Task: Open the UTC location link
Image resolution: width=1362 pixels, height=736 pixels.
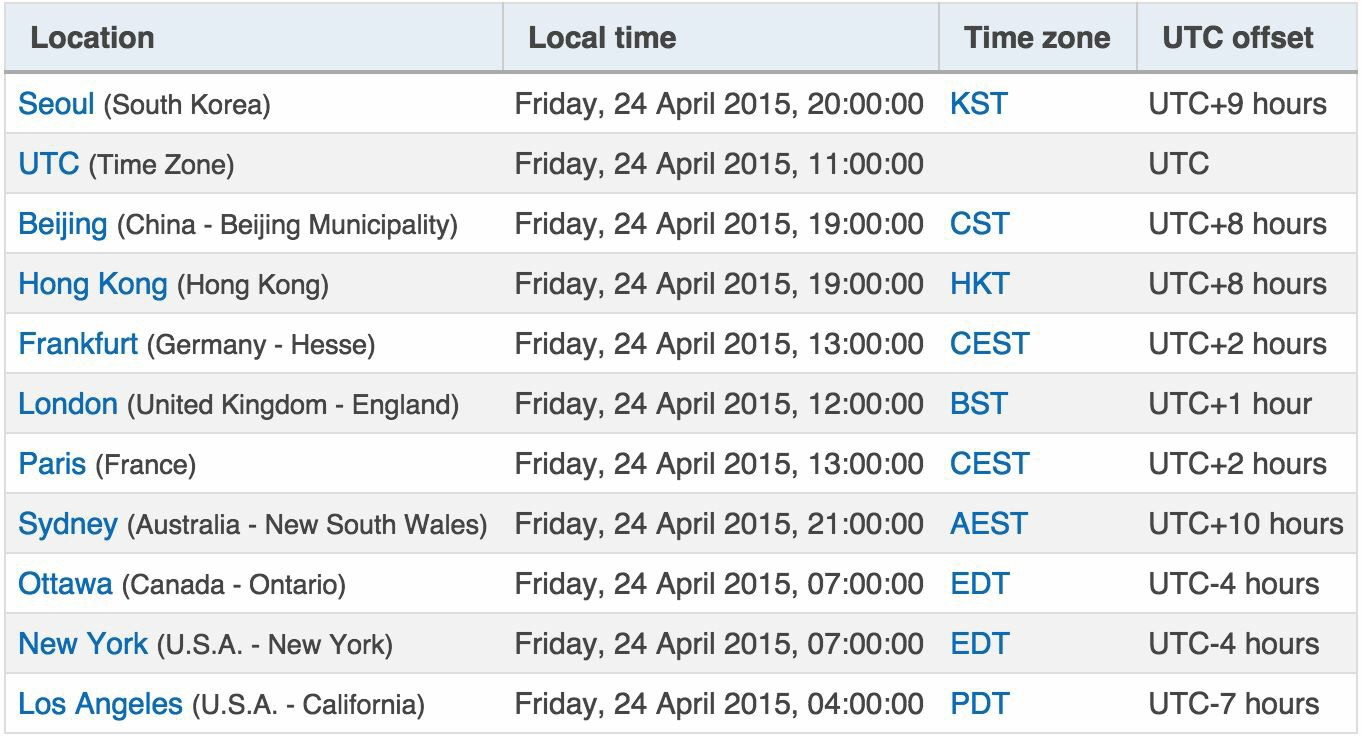Action: tap(48, 164)
